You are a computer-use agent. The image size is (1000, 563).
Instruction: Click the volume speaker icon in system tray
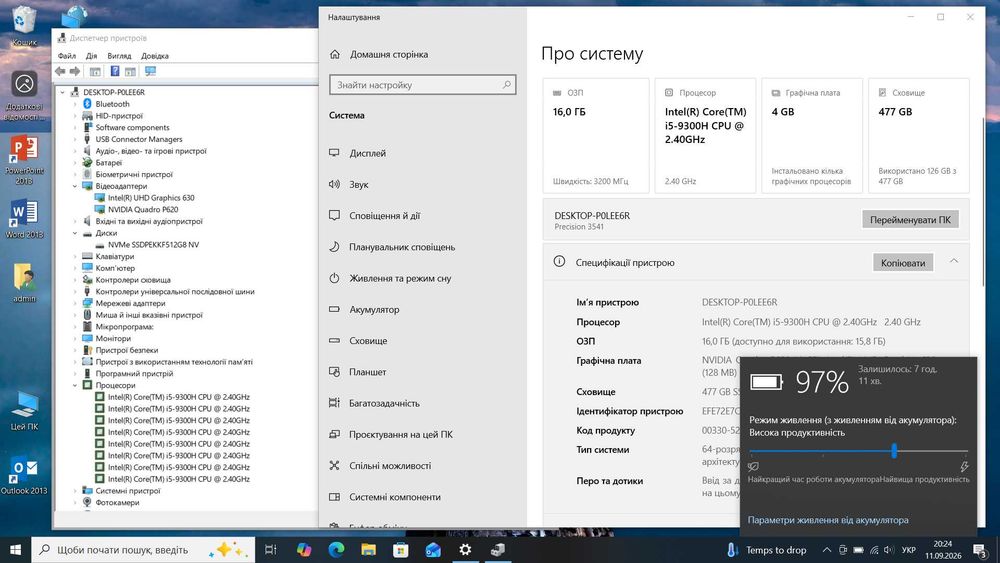(x=889, y=550)
